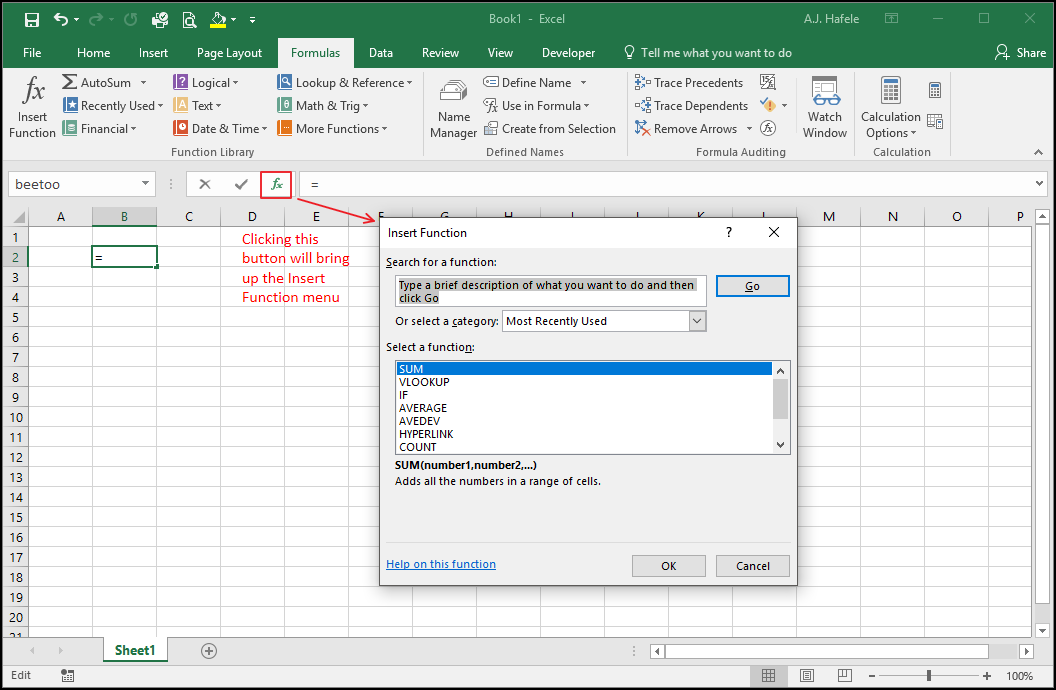Click the Search for a function text box
Viewport: 1056px width, 690px height.
[551, 291]
